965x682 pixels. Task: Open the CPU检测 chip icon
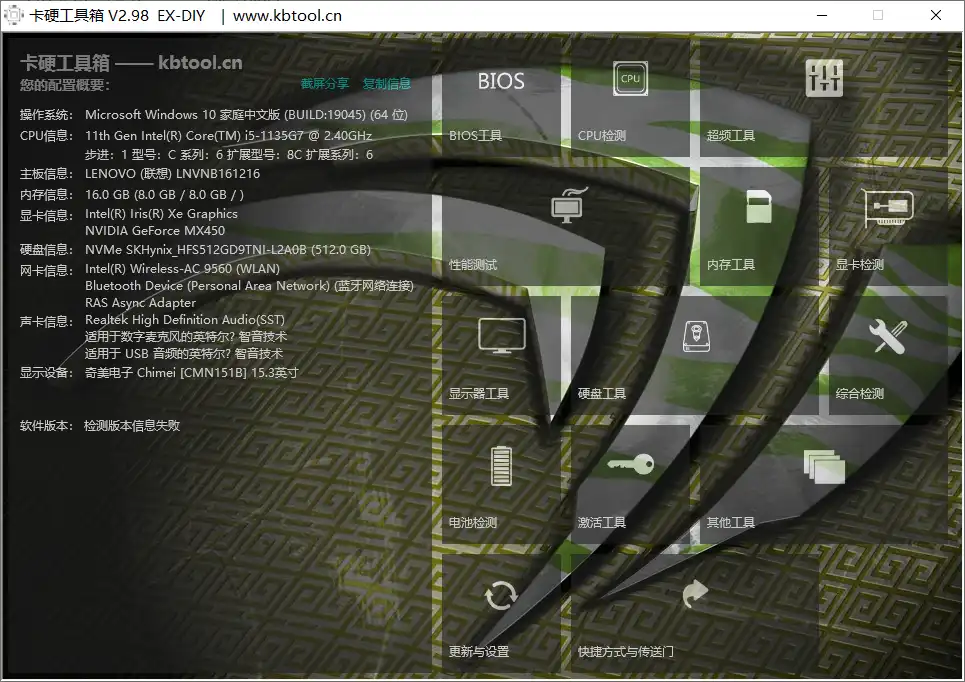pyautogui.click(x=630, y=78)
